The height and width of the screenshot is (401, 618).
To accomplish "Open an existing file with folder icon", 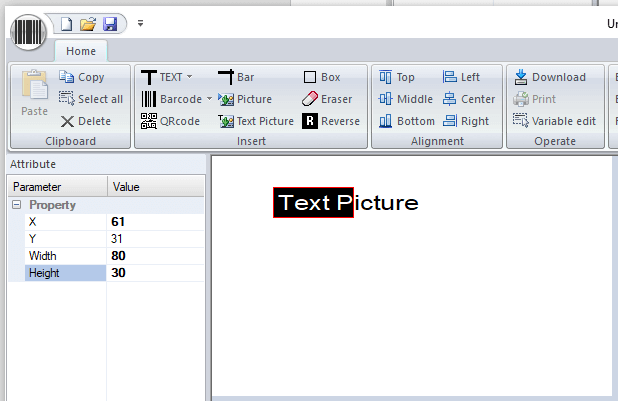I will (88, 24).
